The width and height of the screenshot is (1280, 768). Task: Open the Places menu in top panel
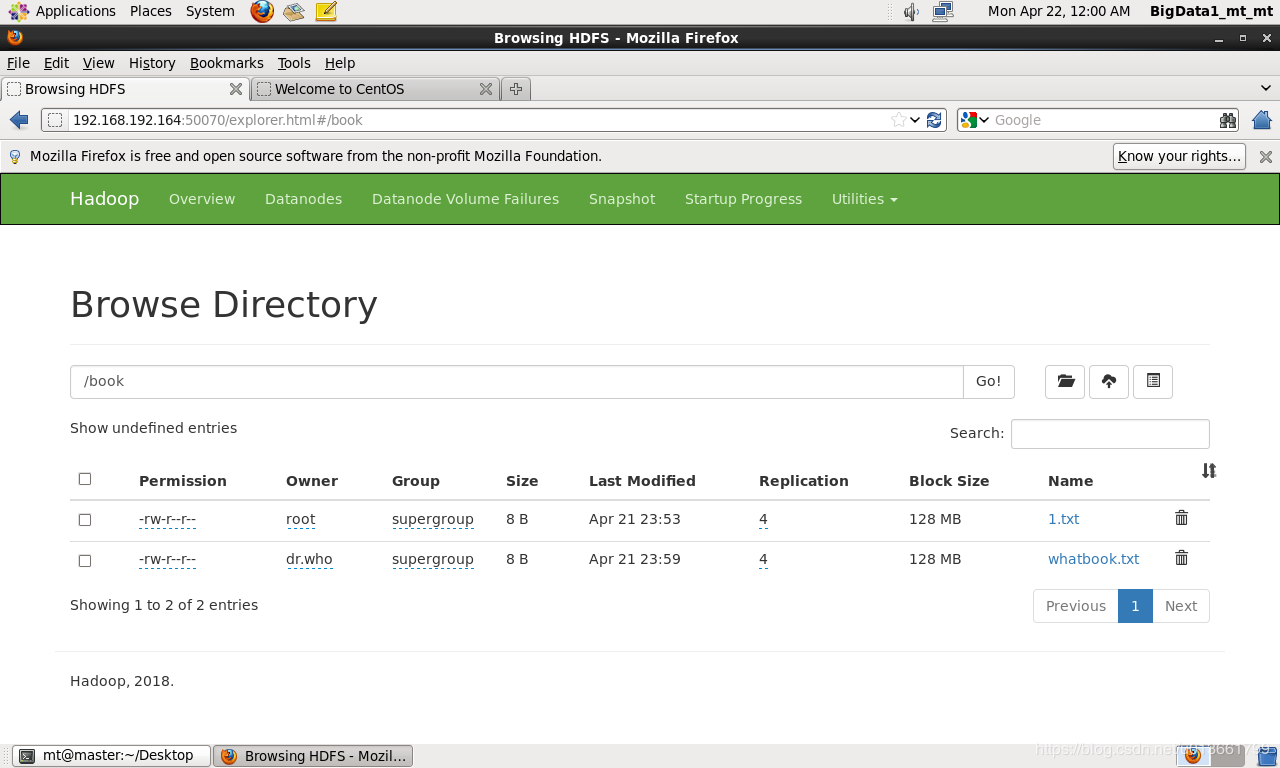click(151, 11)
